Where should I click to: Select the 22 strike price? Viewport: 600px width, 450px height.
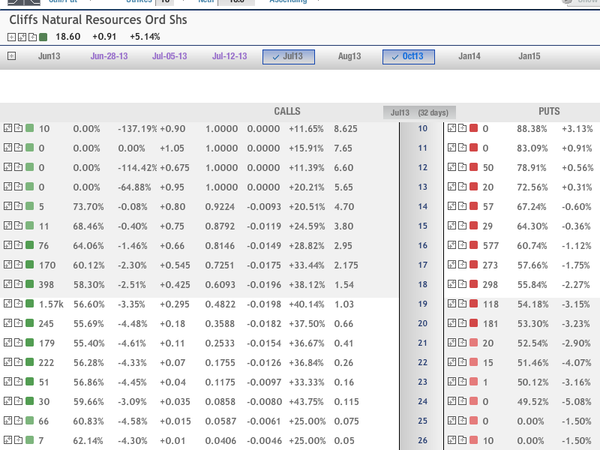point(422,363)
